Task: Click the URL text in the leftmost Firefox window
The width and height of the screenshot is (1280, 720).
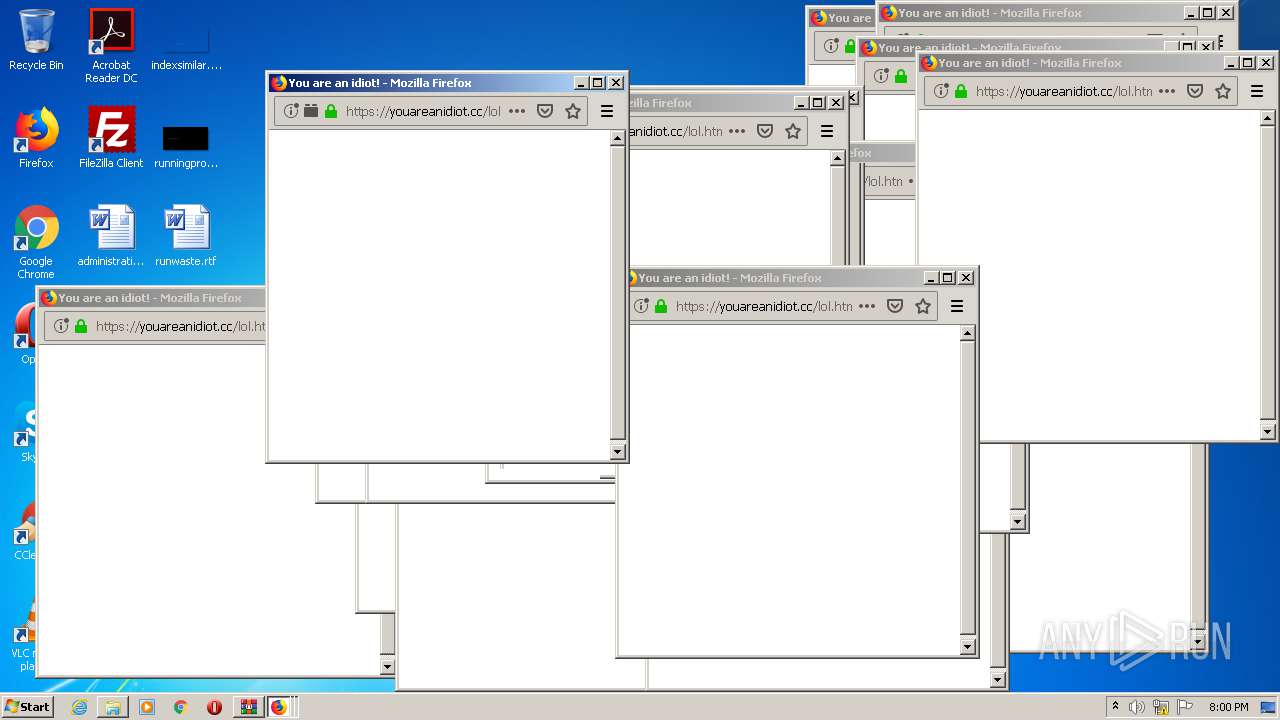Action: tap(180, 326)
